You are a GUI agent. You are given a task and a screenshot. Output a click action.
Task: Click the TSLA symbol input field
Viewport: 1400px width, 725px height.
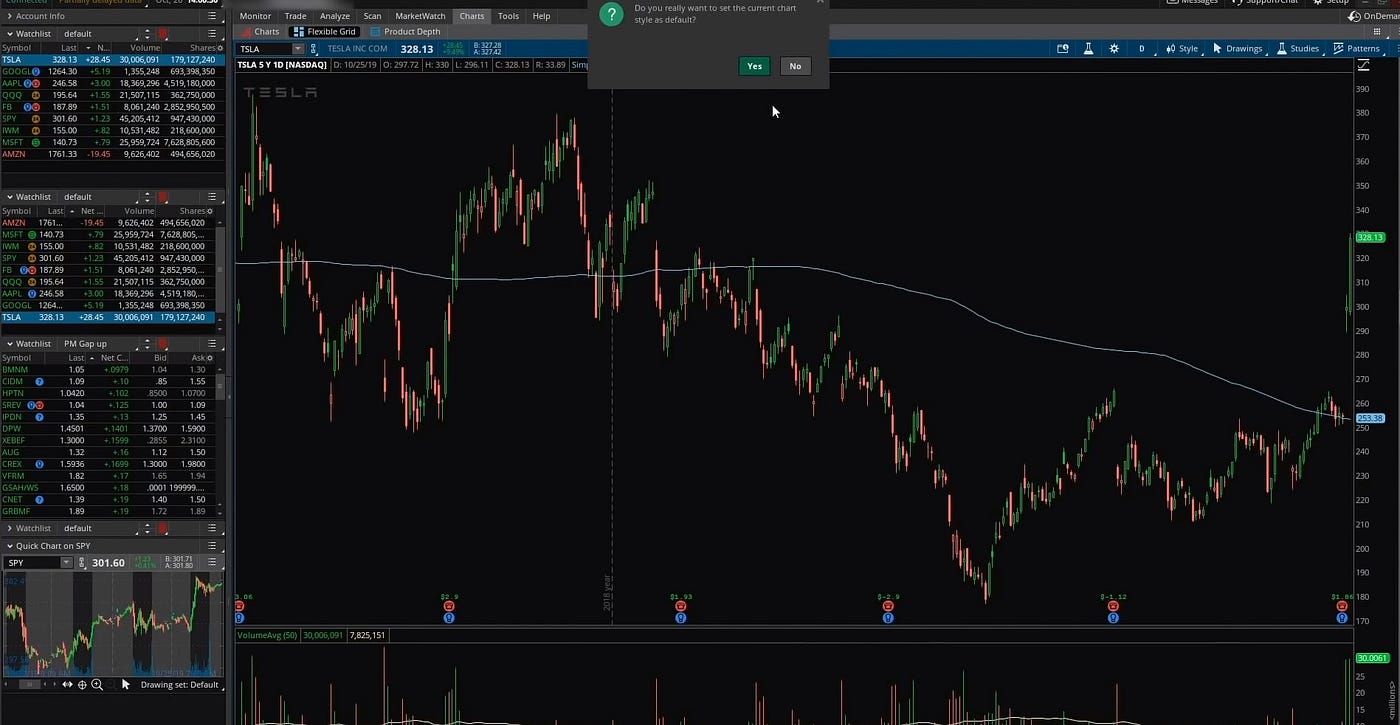264,49
